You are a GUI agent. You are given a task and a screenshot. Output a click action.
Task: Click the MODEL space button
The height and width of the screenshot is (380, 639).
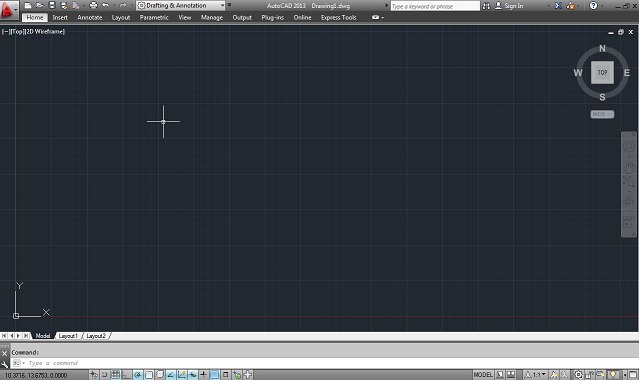pyautogui.click(x=483, y=374)
